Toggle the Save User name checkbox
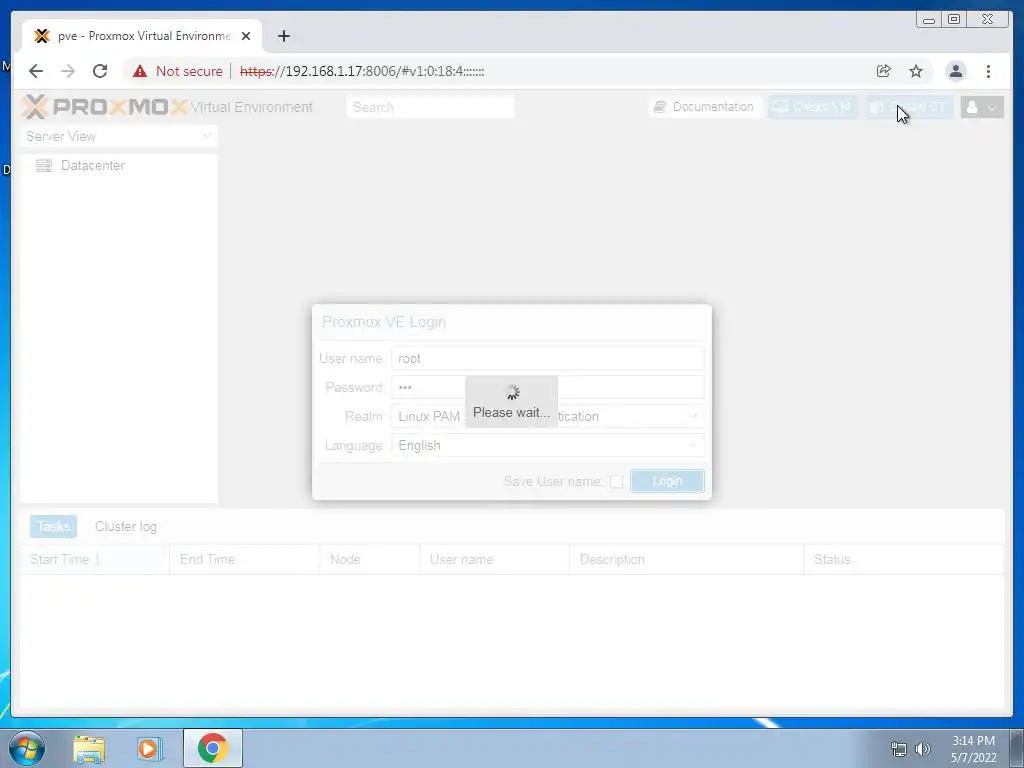1024x768 pixels. pos(616,481)
